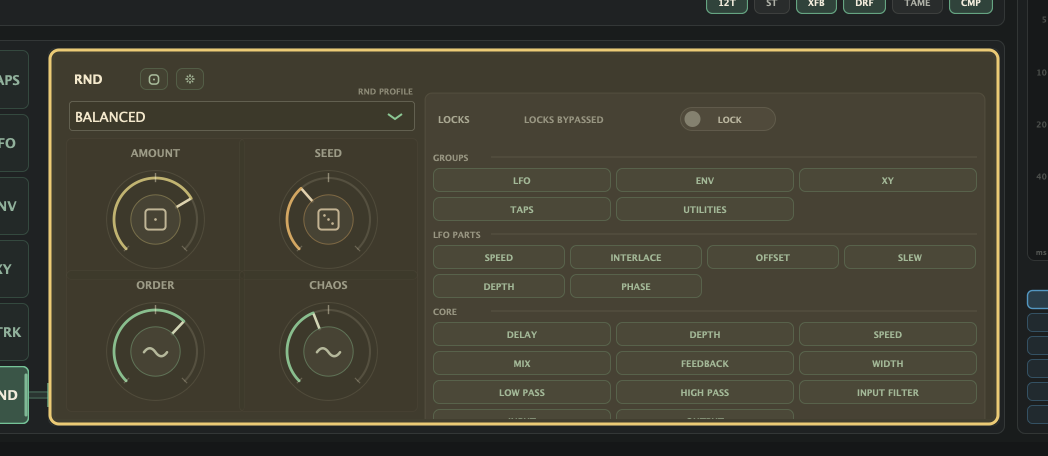Switch to the ENV side tab
1048x456 pixels.
pyautogui.click(x=13, y=206)
